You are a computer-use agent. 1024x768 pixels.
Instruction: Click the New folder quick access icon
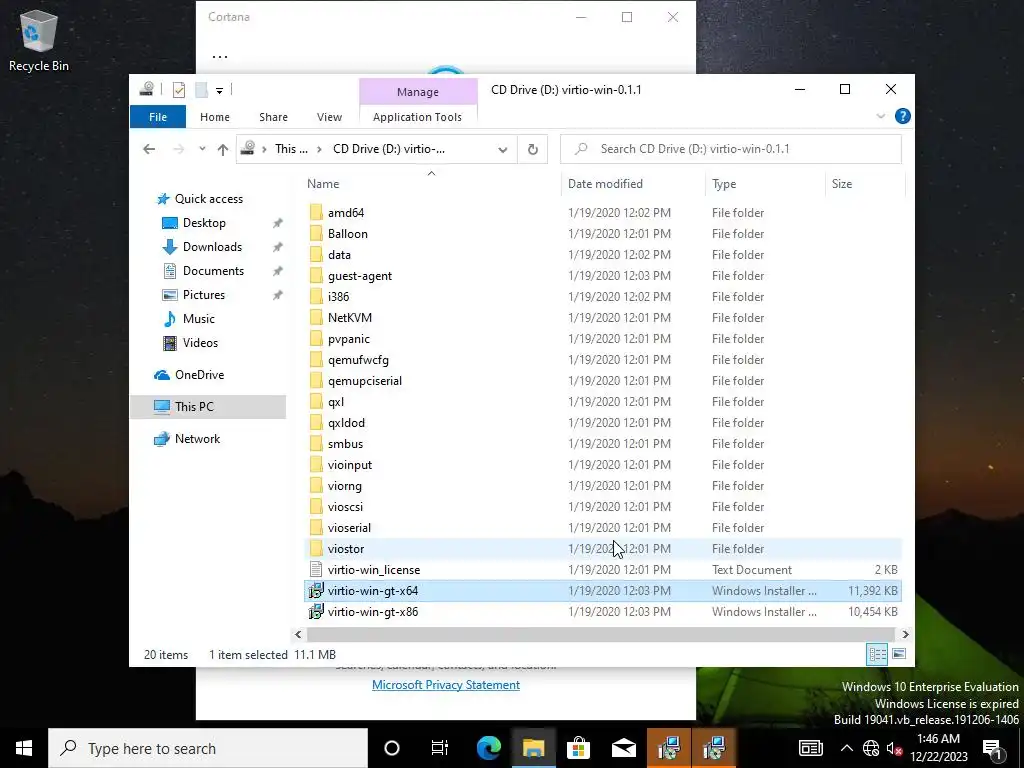coord(201,90)
